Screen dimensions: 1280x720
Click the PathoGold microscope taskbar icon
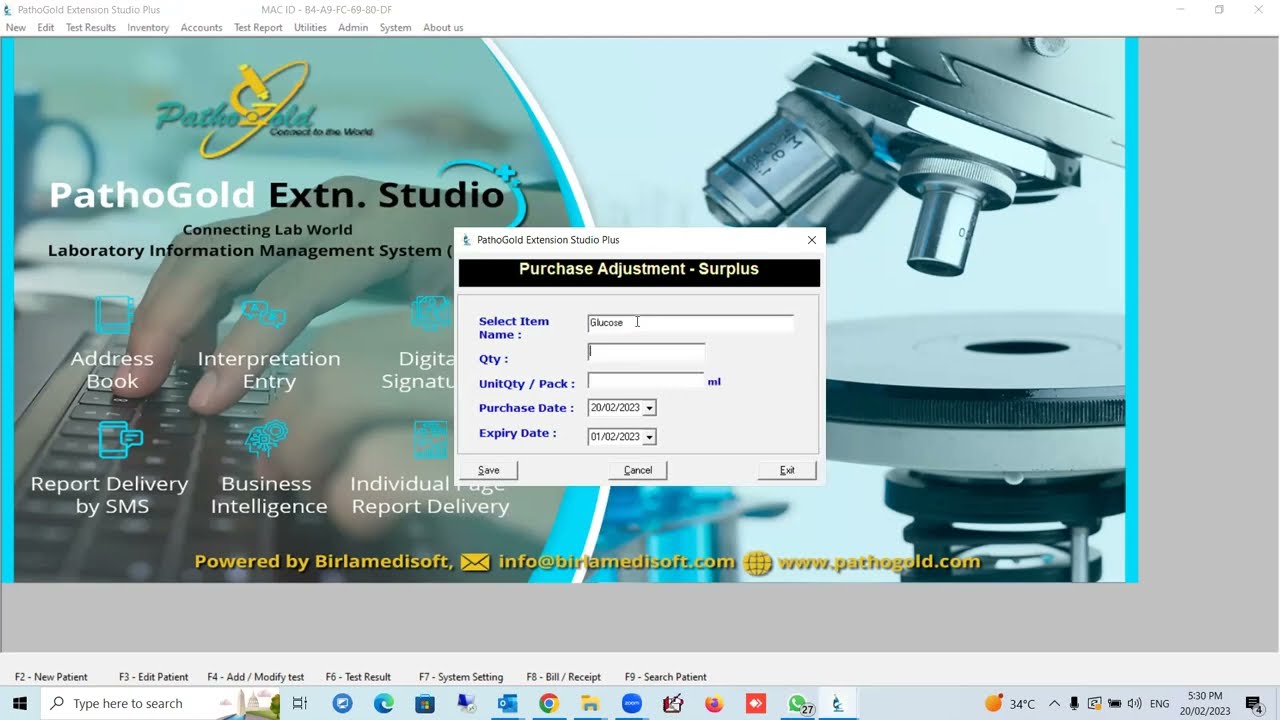coord(838,703)
